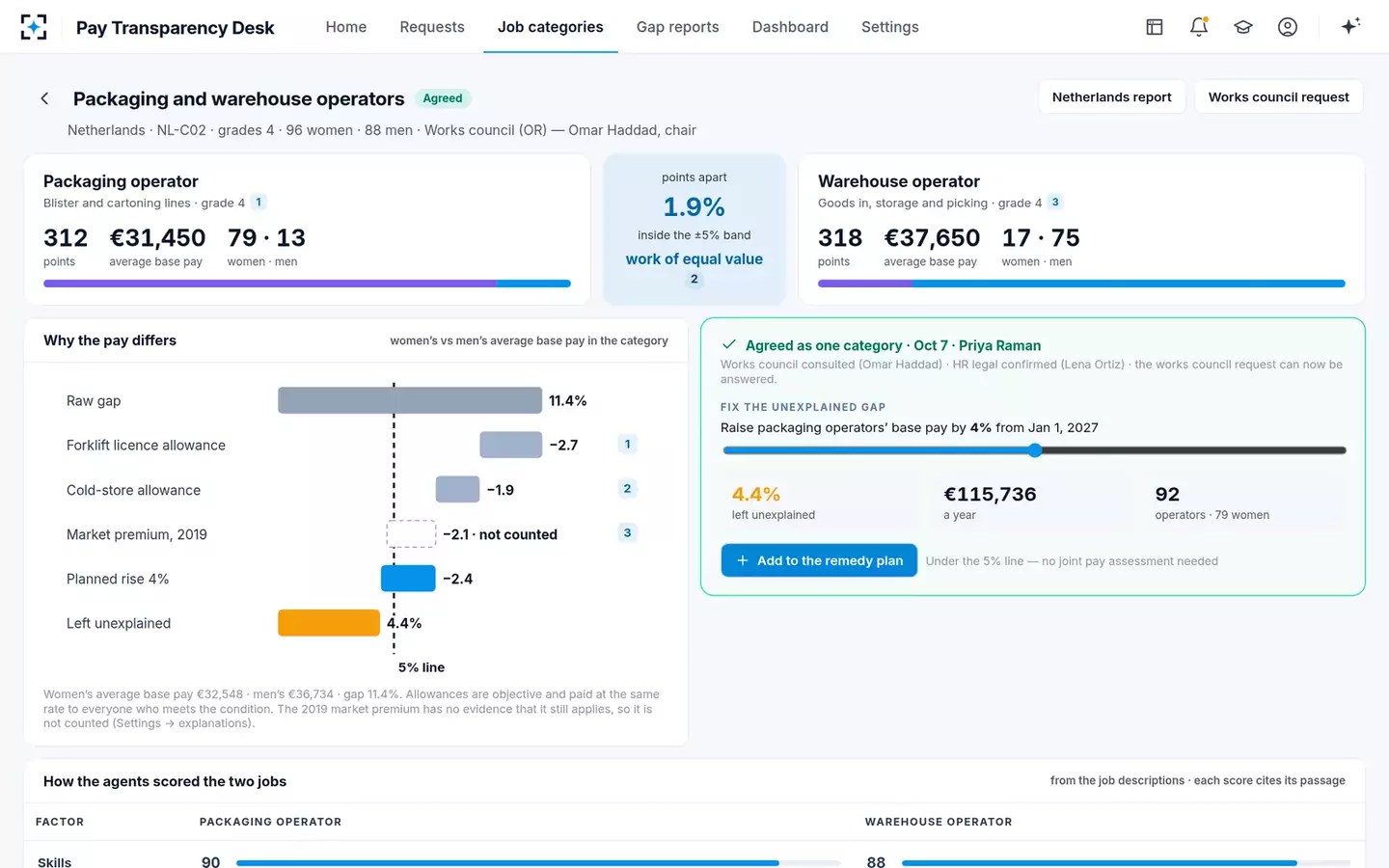
Task: Go to the Settings tab
Action: pyautogui.click(x=890, y=27)
